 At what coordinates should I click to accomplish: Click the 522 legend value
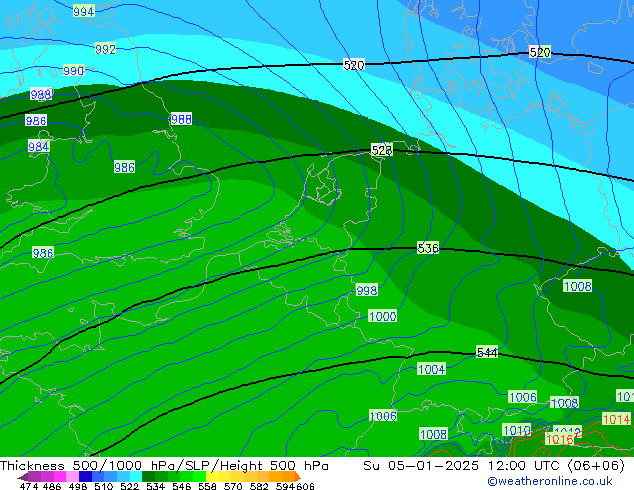[x=129, y=486]
